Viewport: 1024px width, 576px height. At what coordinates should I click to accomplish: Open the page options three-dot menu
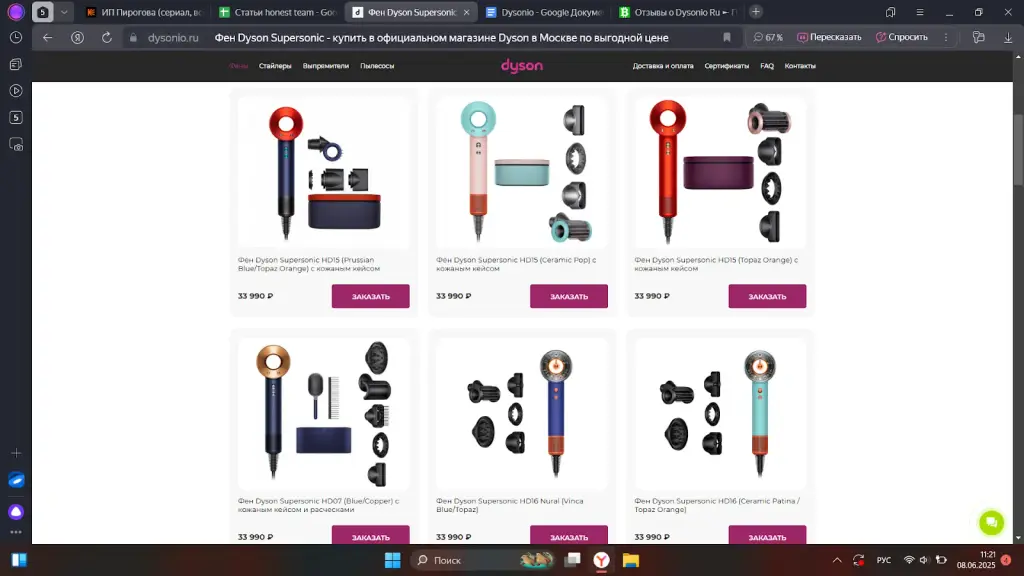click(x=946, y=38)
